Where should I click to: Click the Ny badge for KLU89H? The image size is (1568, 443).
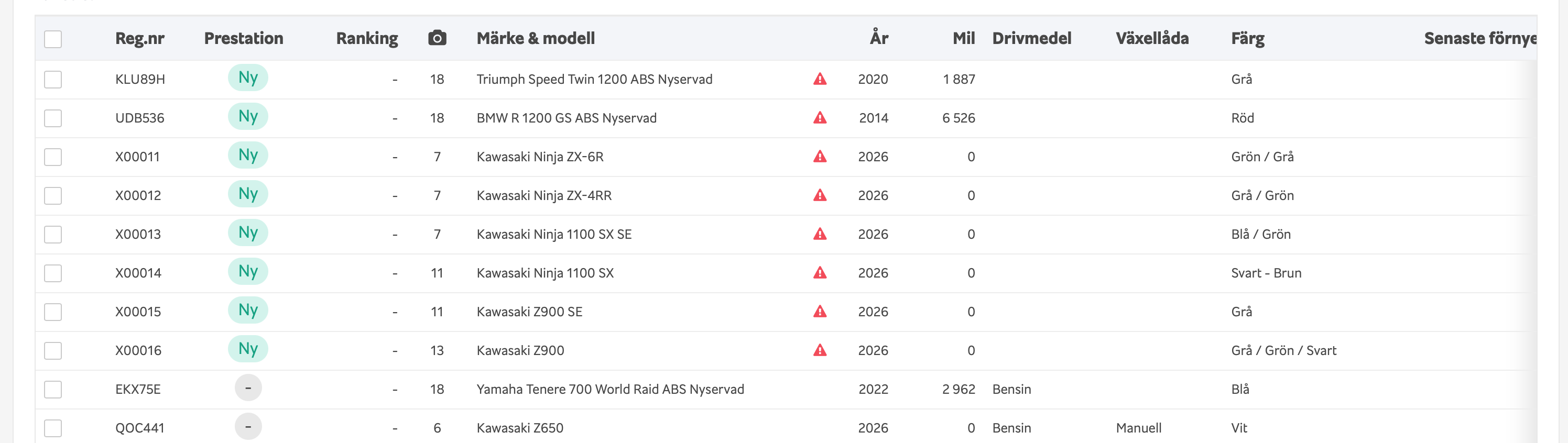pos(248,78)
